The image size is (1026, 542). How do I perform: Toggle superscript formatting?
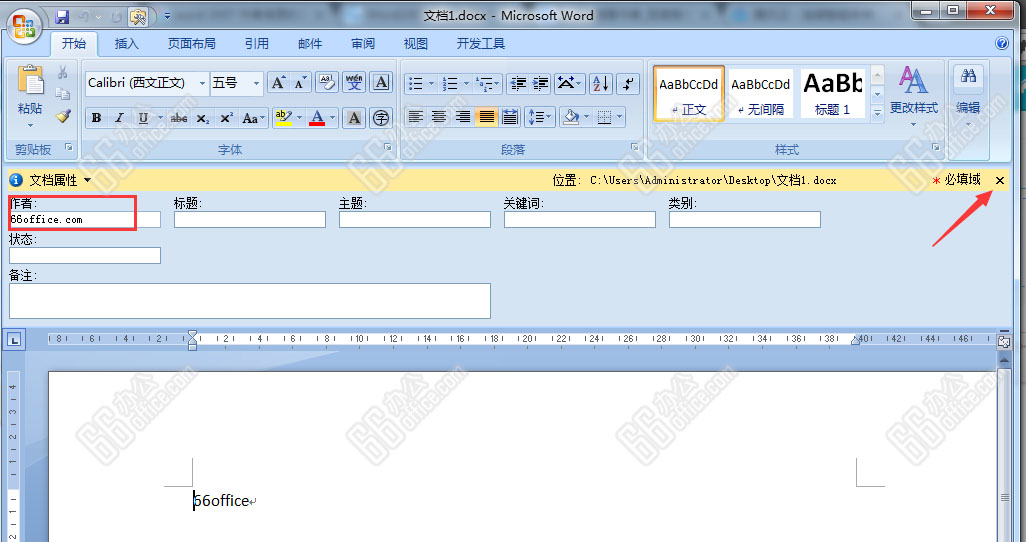point(226,118)
